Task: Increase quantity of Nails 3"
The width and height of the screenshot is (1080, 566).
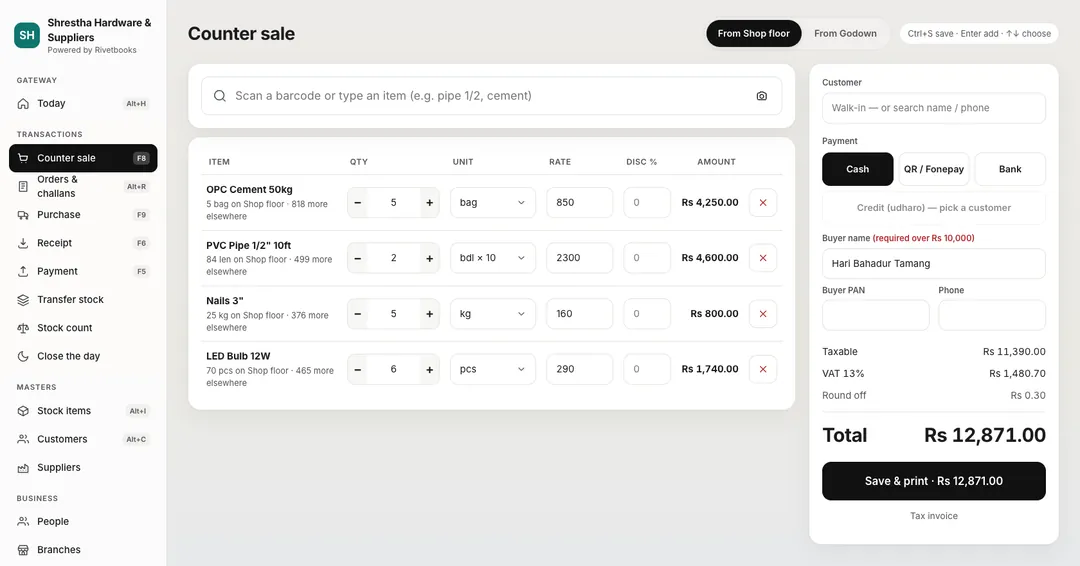Action: tap(429, 313)
